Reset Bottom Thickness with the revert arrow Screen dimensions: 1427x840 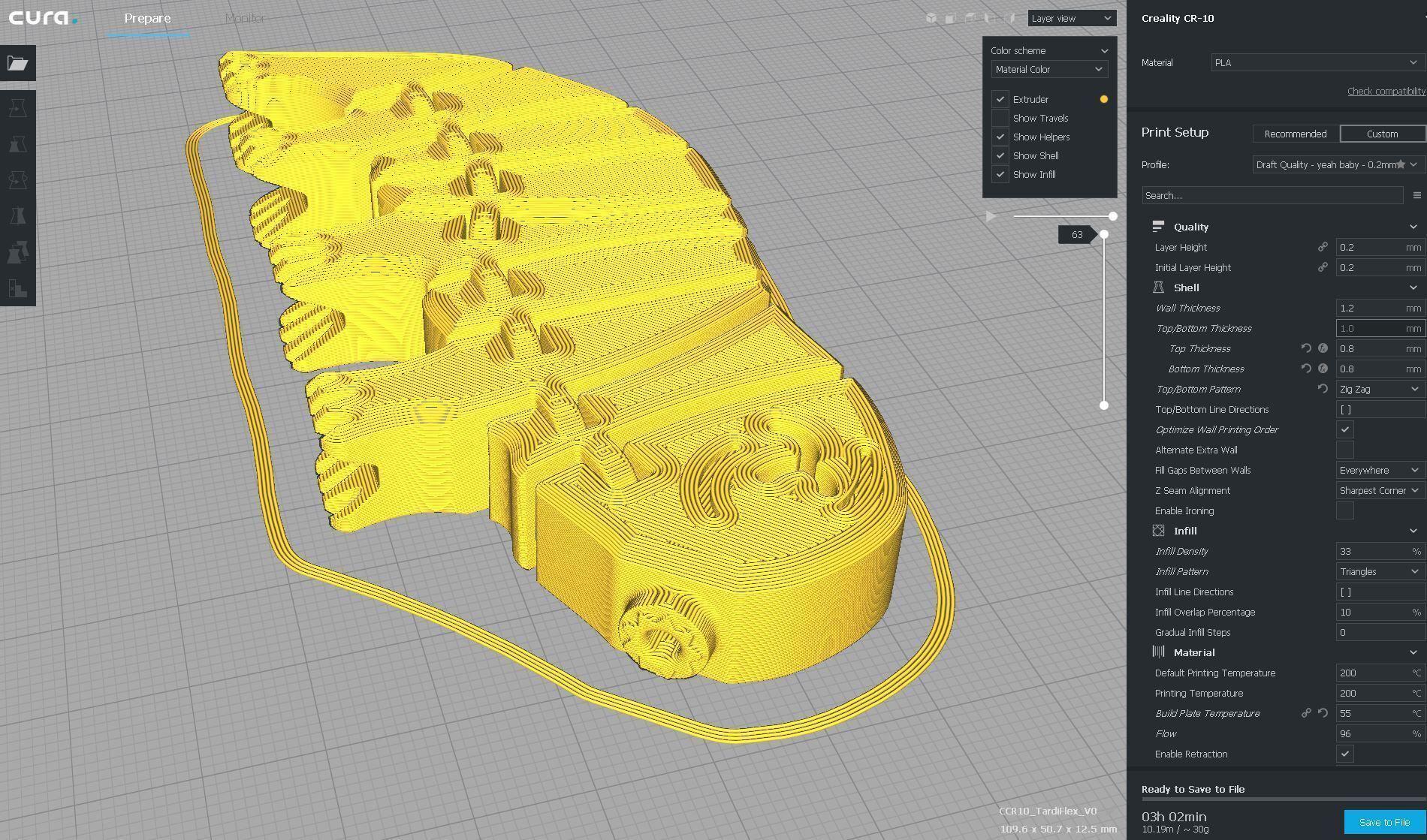[x=1306, y=369]
